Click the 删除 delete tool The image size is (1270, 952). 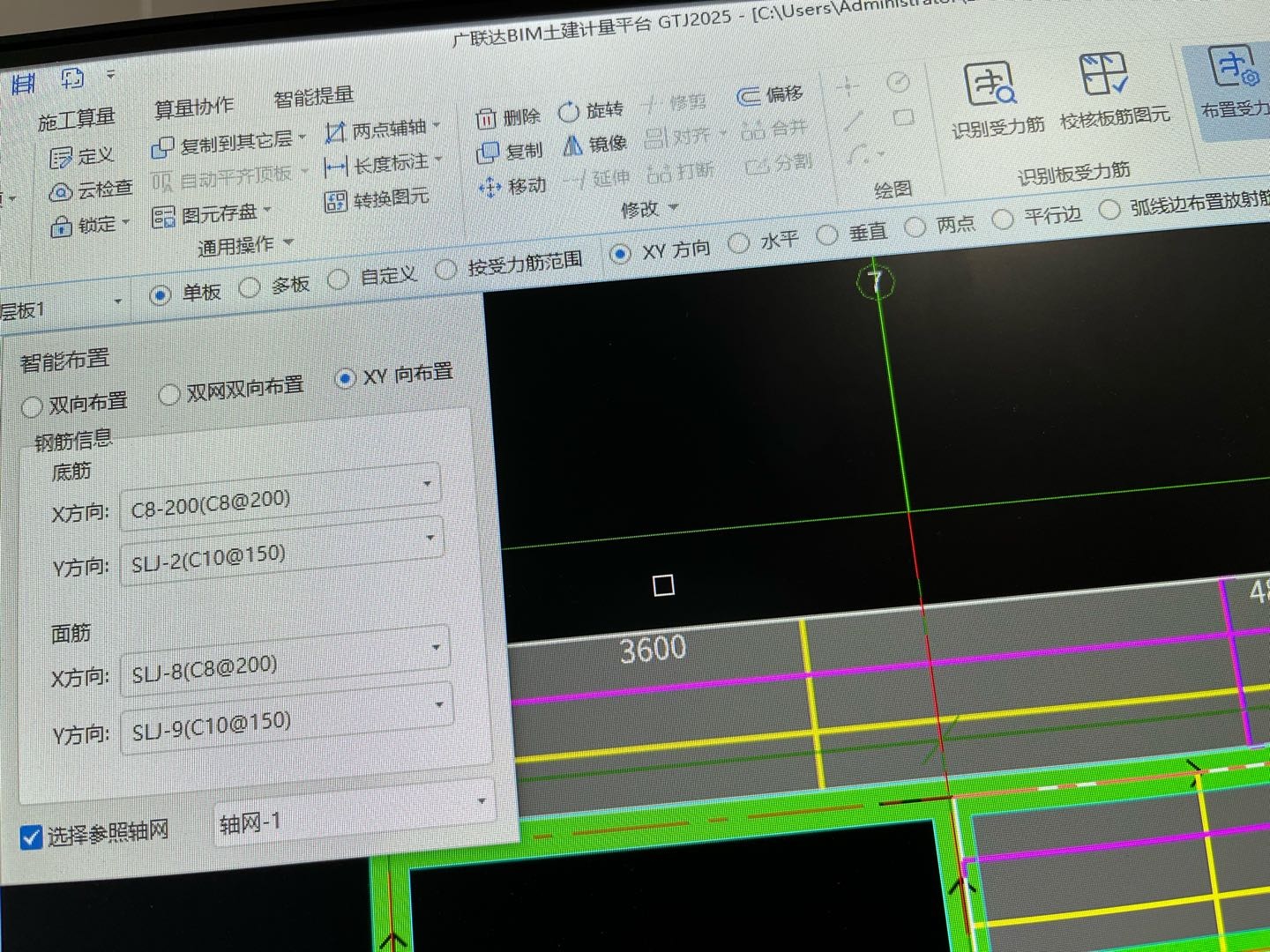point(507,117)
